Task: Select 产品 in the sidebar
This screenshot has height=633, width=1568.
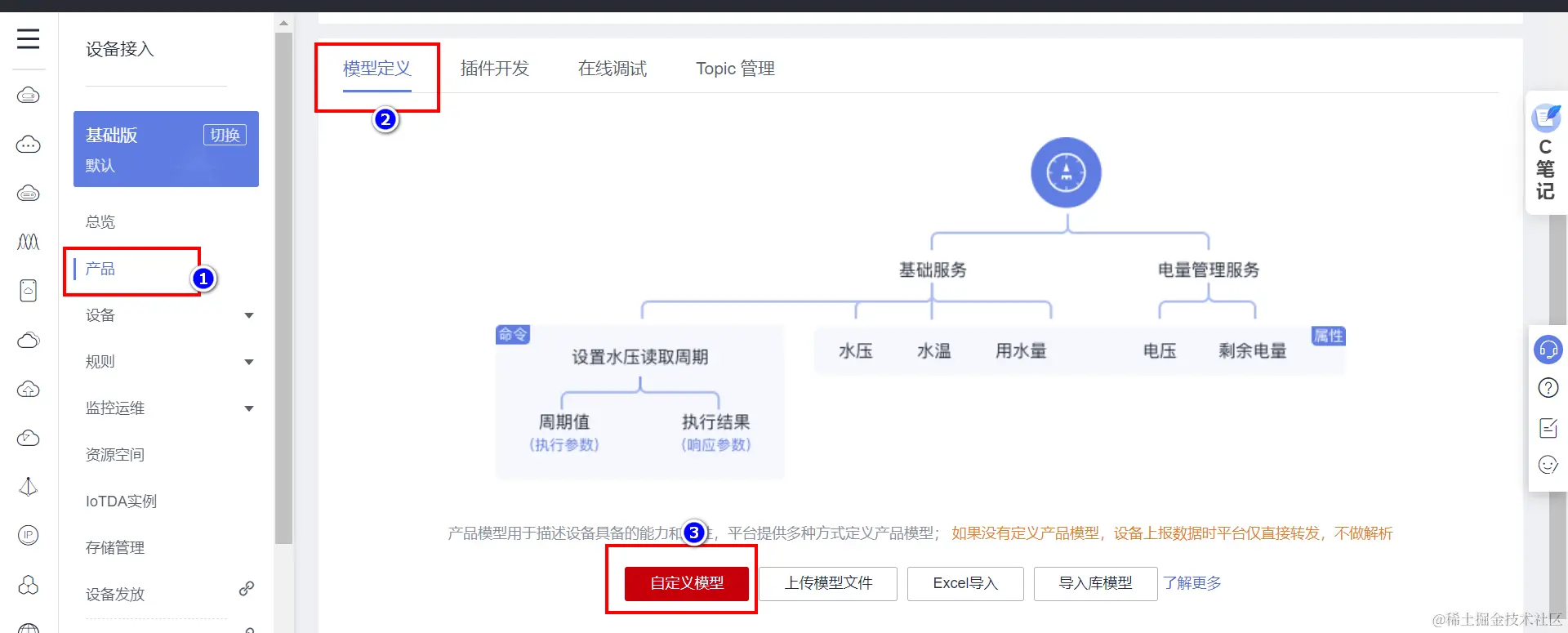Action: pyautogui.click(x=100, y=269)
